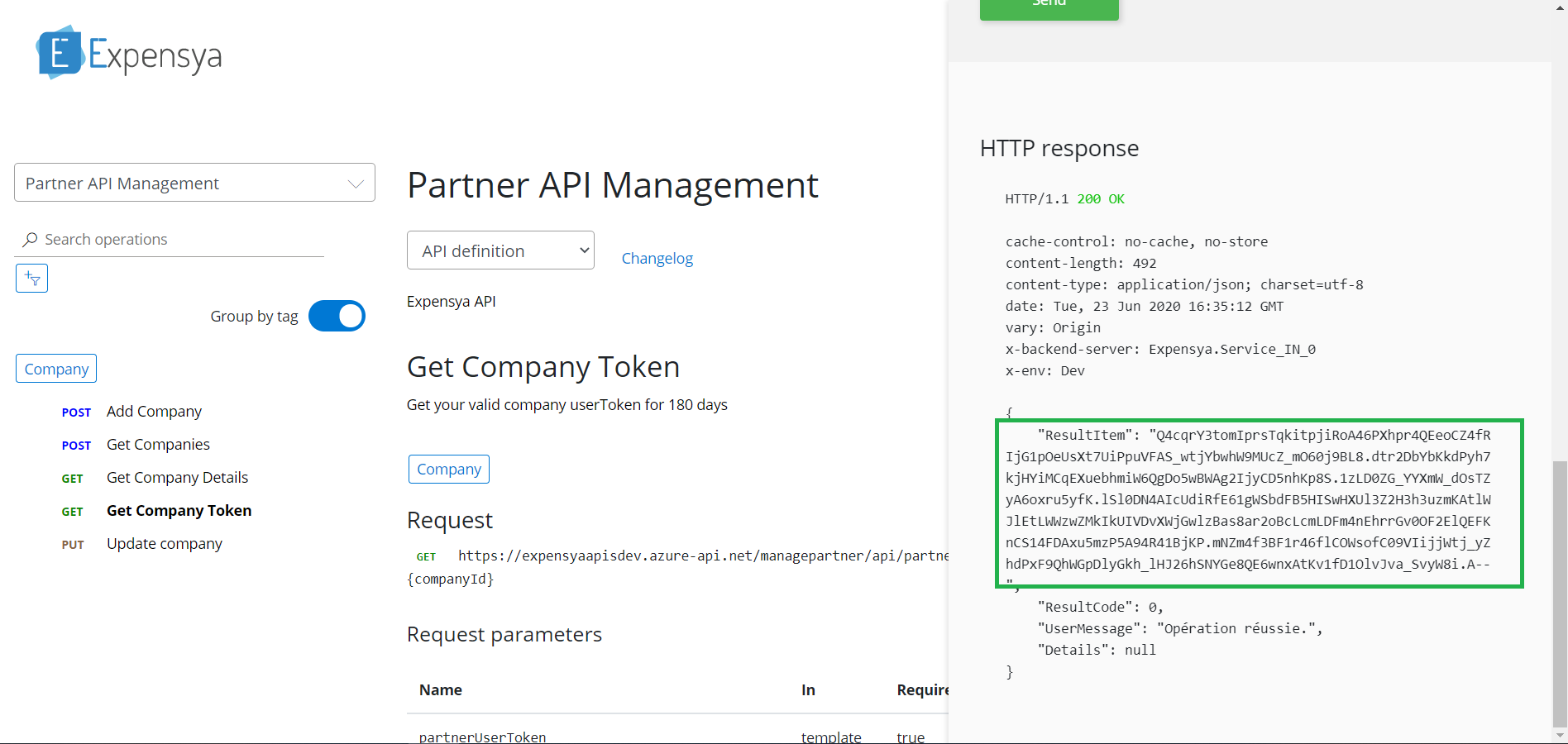The width and height of the screenshot is (1568, 744).
Task: Click the 200 OK status text
Action: (1101, 199)
